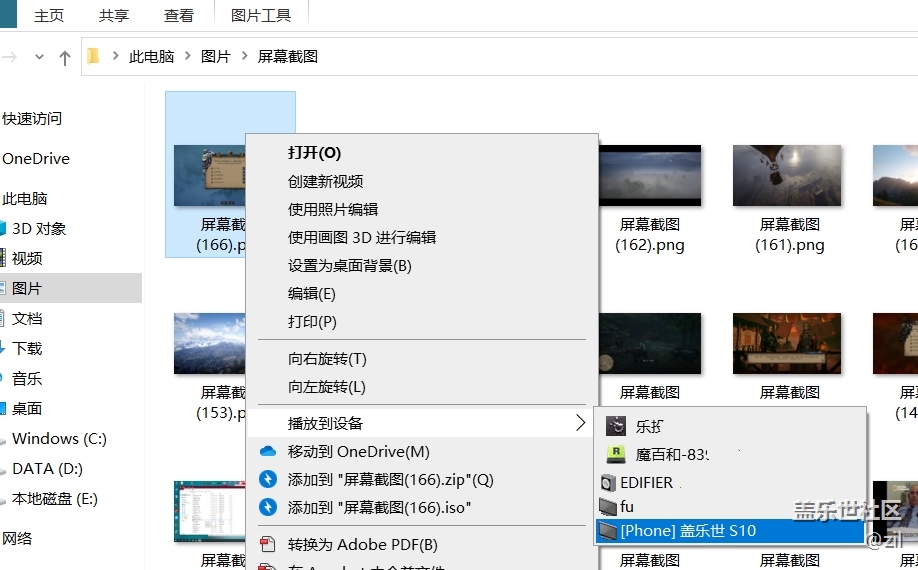Click 图片 in the address bar path
918x570 pixels.
[215, 57]
